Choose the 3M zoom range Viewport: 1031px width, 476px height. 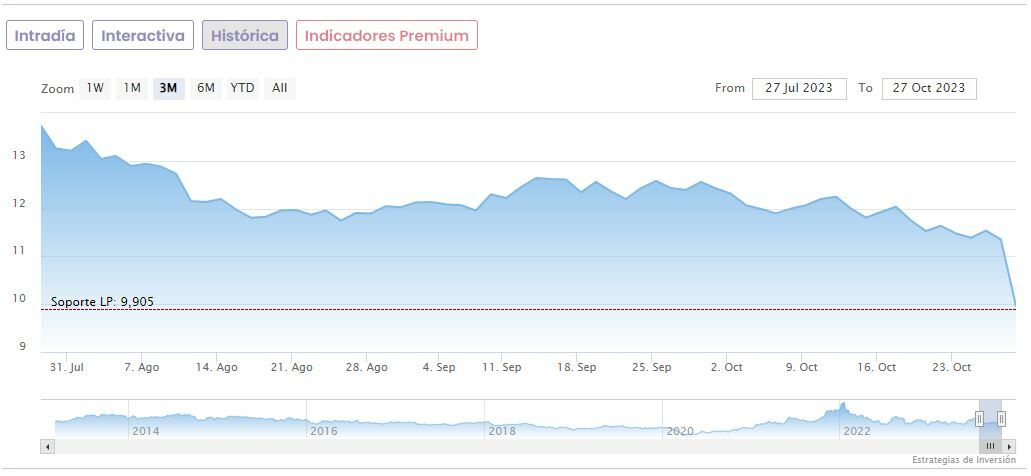tap(168, 88)
